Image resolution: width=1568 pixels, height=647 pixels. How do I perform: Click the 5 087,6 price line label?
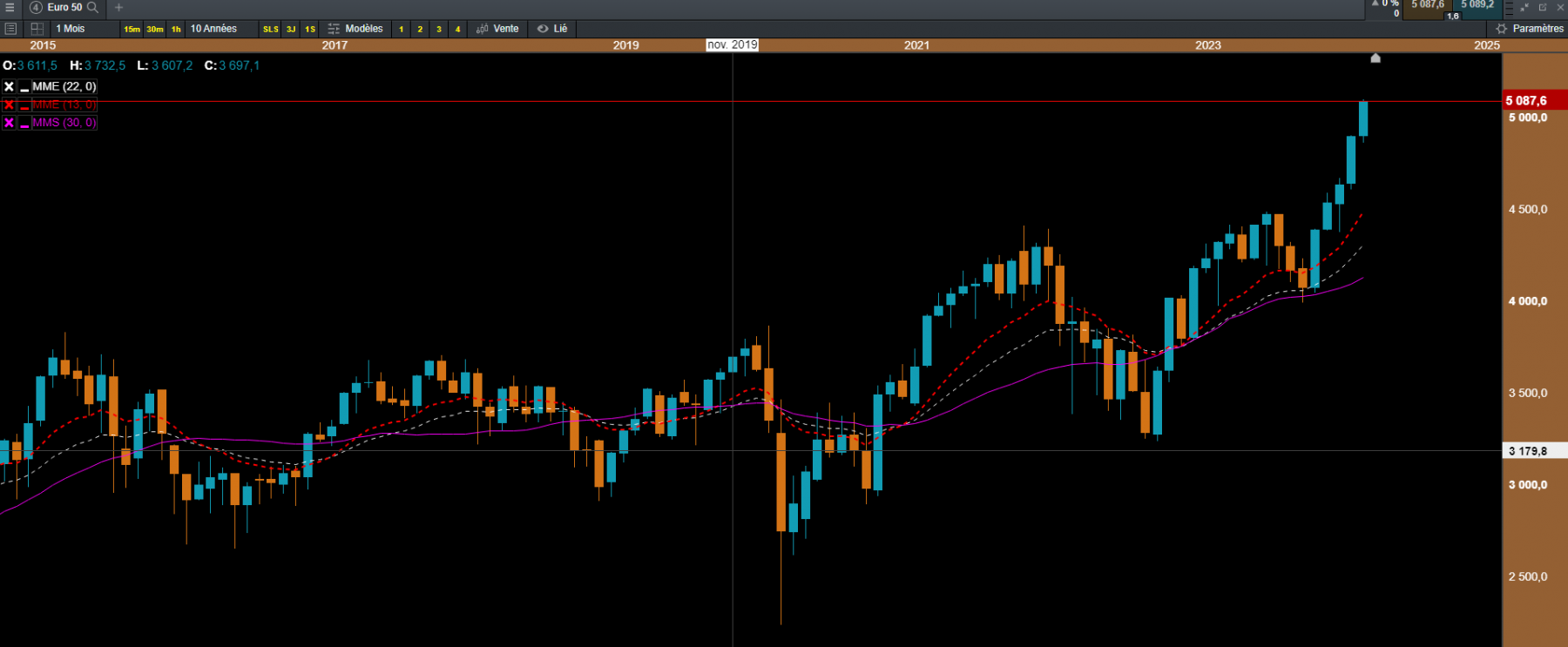1526,101
